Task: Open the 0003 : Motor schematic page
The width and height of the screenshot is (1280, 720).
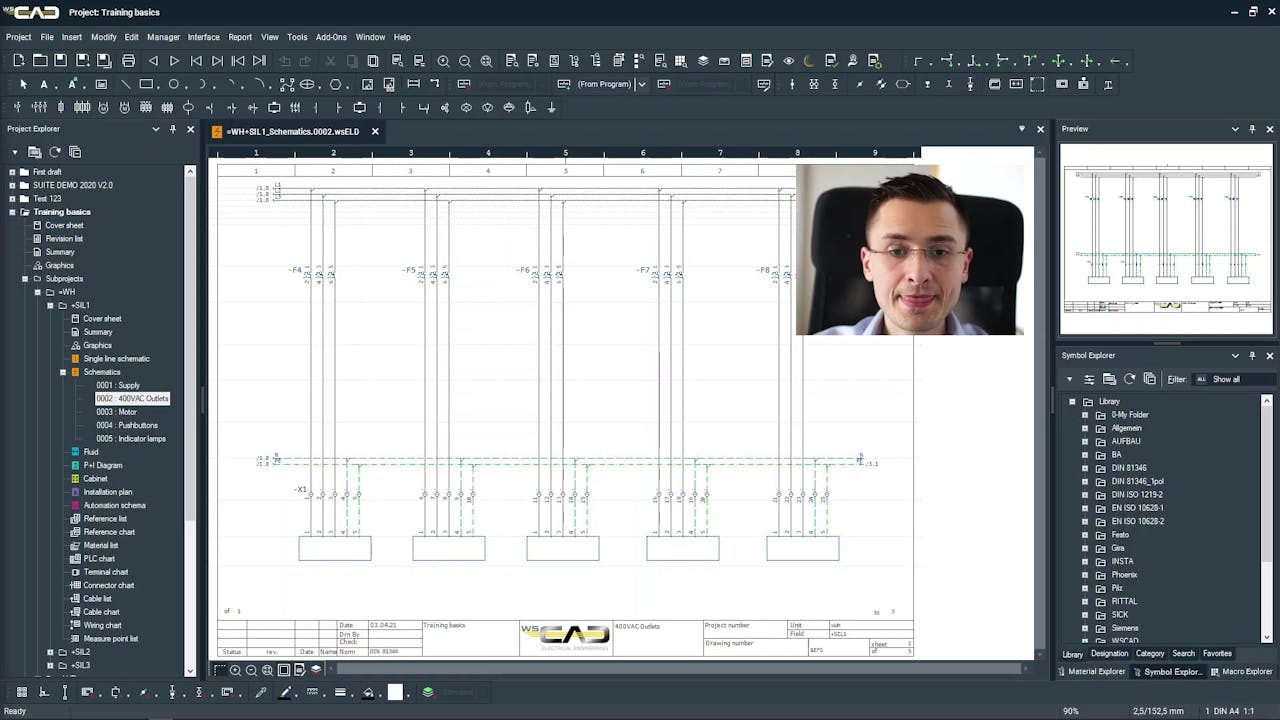Action: [x=116, y=412]
